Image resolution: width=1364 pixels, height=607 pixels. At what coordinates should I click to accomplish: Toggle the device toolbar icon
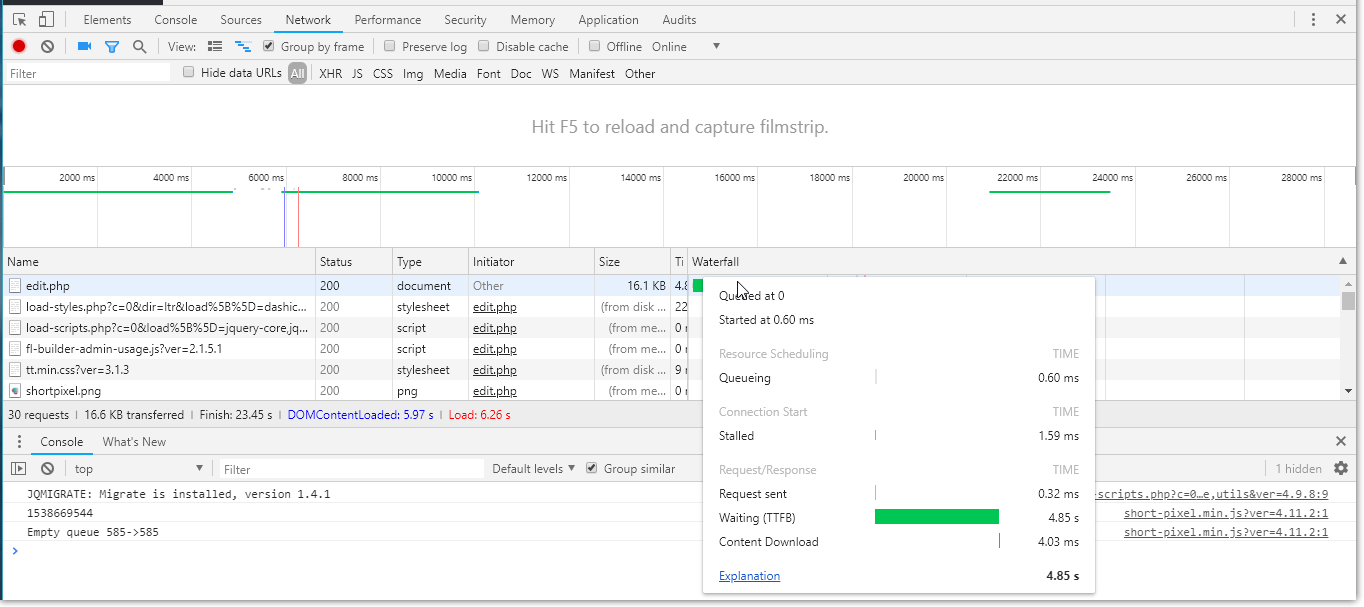pyautogui.click(x=46, y=19)
